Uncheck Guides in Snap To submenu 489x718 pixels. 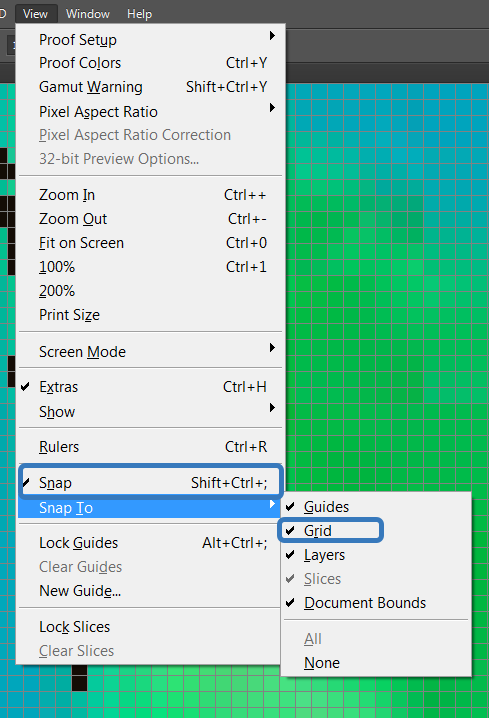[376, 507]
